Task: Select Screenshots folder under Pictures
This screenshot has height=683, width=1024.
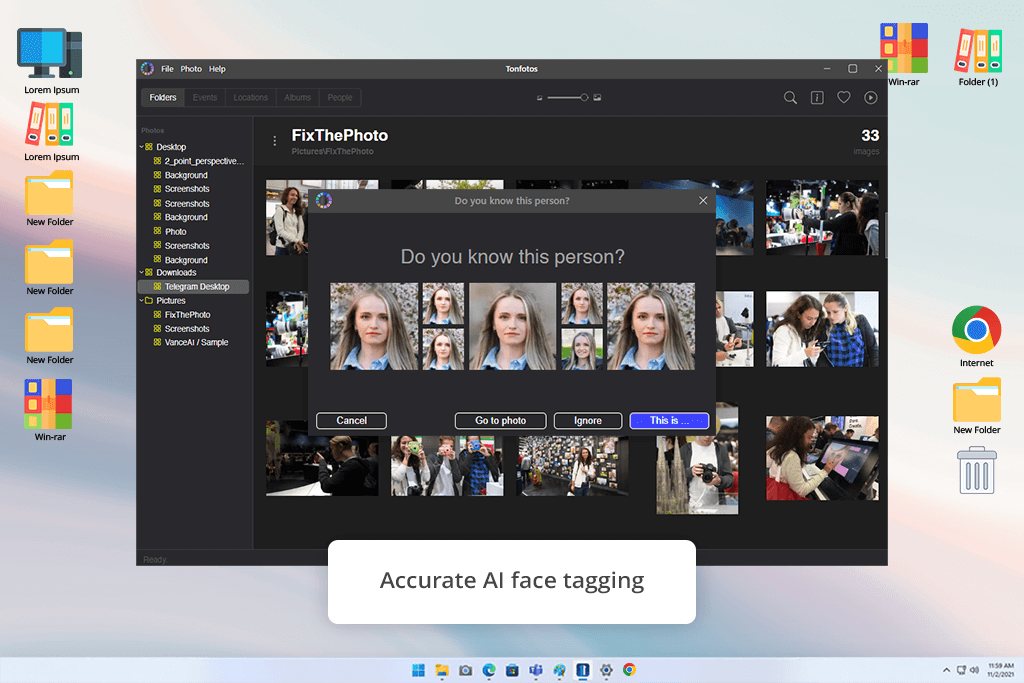Action: [x=182, y=328]
